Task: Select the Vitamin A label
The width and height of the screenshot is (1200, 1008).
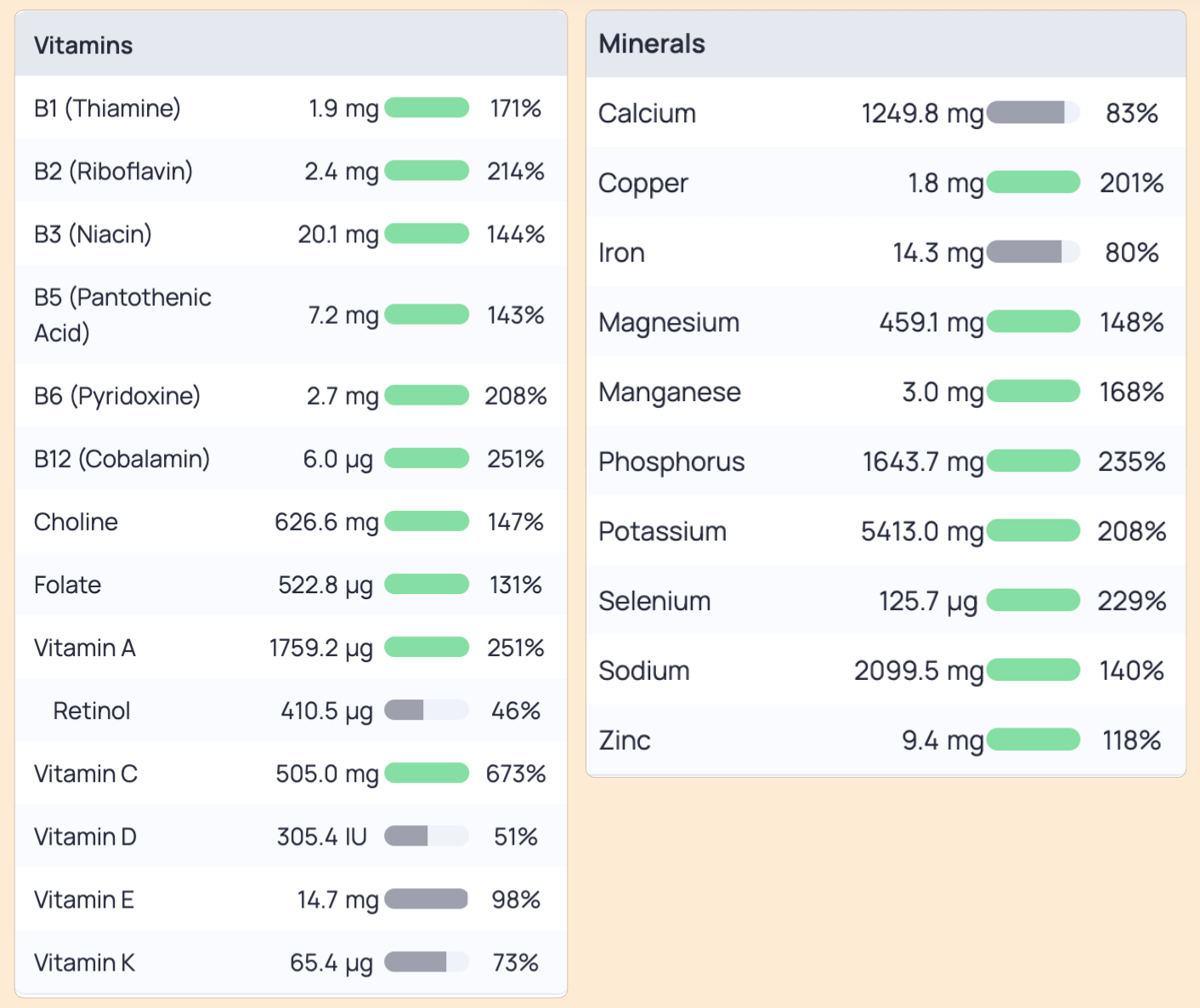Action: pyautogui.click(x=85, y=648)
